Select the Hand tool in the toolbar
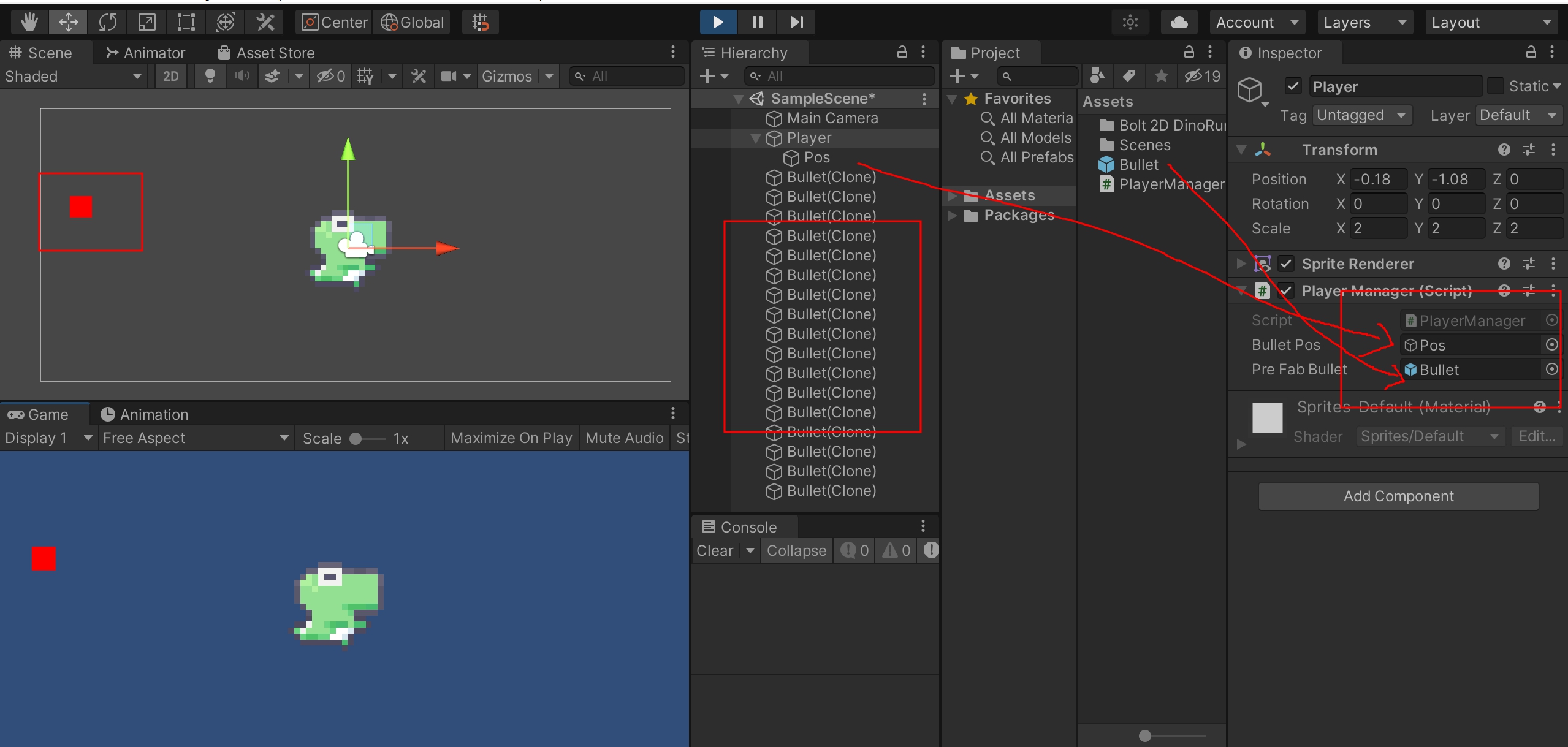The image size is (1568, 747). pyautogui.click(x=29, y=23)
